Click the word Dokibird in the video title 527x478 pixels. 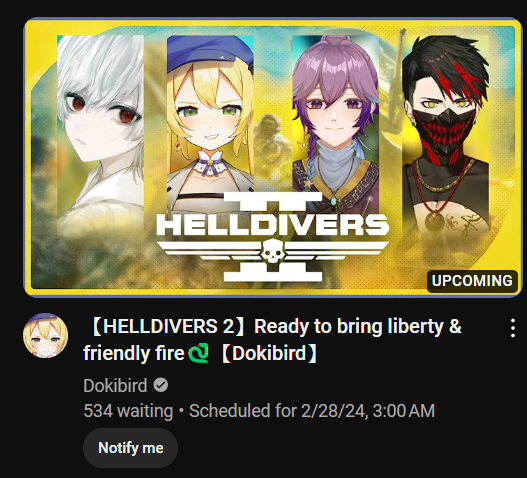click(x=269, y=353)
